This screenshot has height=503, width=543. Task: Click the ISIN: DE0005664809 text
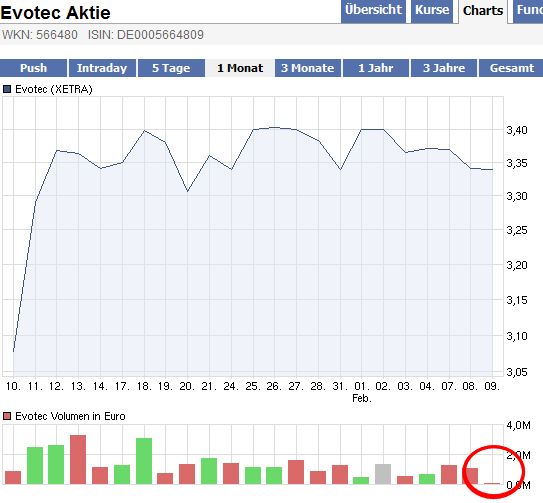(x=146, y=35)
